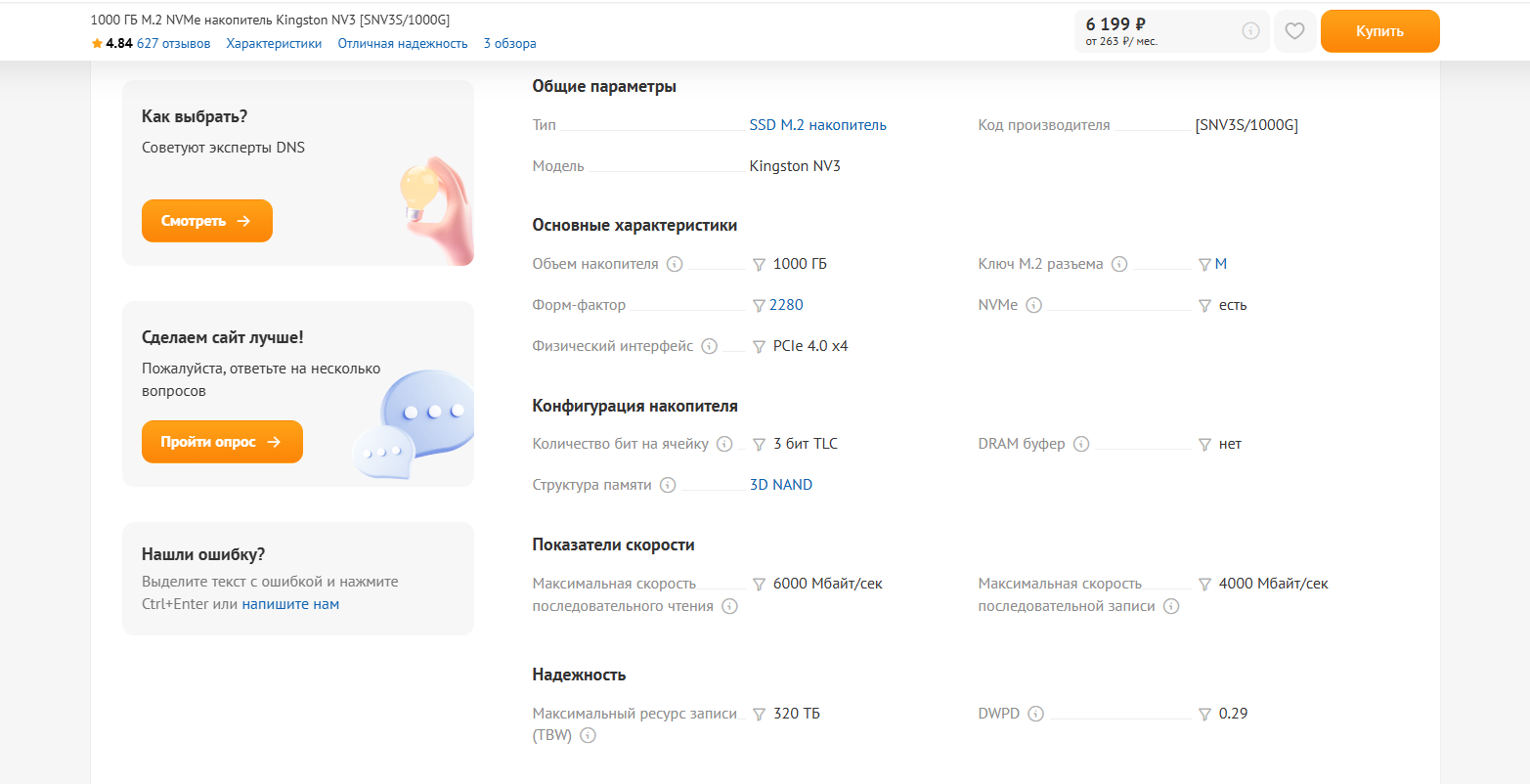Filter by PCIe 4.0 x4 funnel icon

(x=759, y=347)
